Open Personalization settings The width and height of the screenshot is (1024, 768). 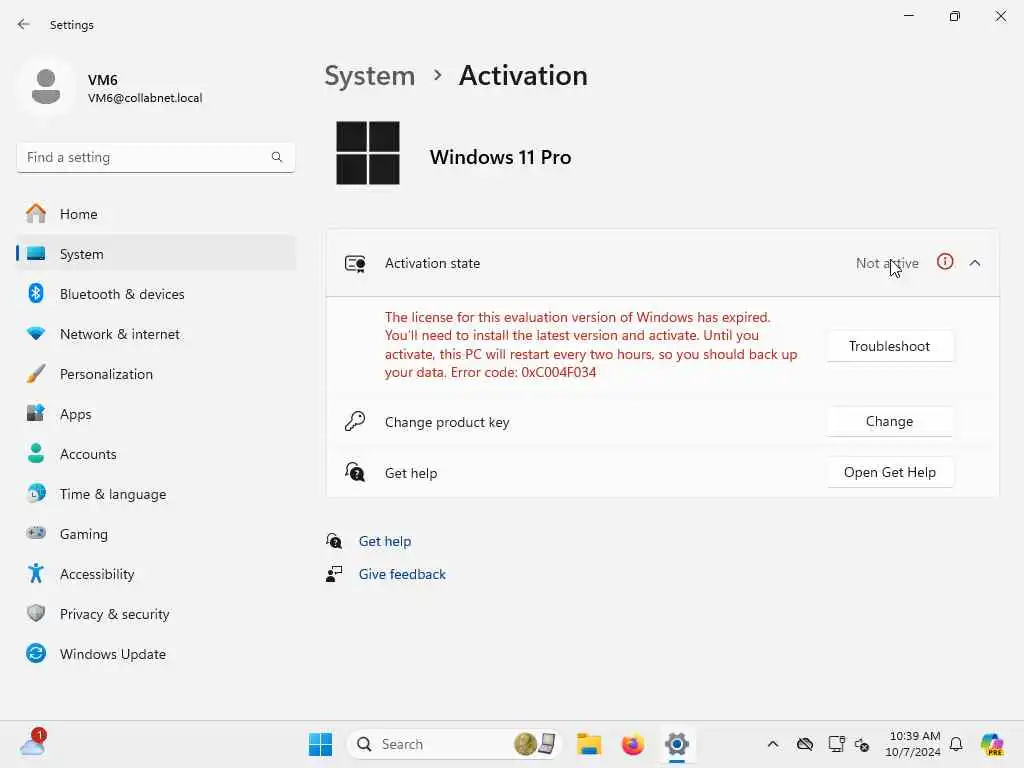(156, 374)
